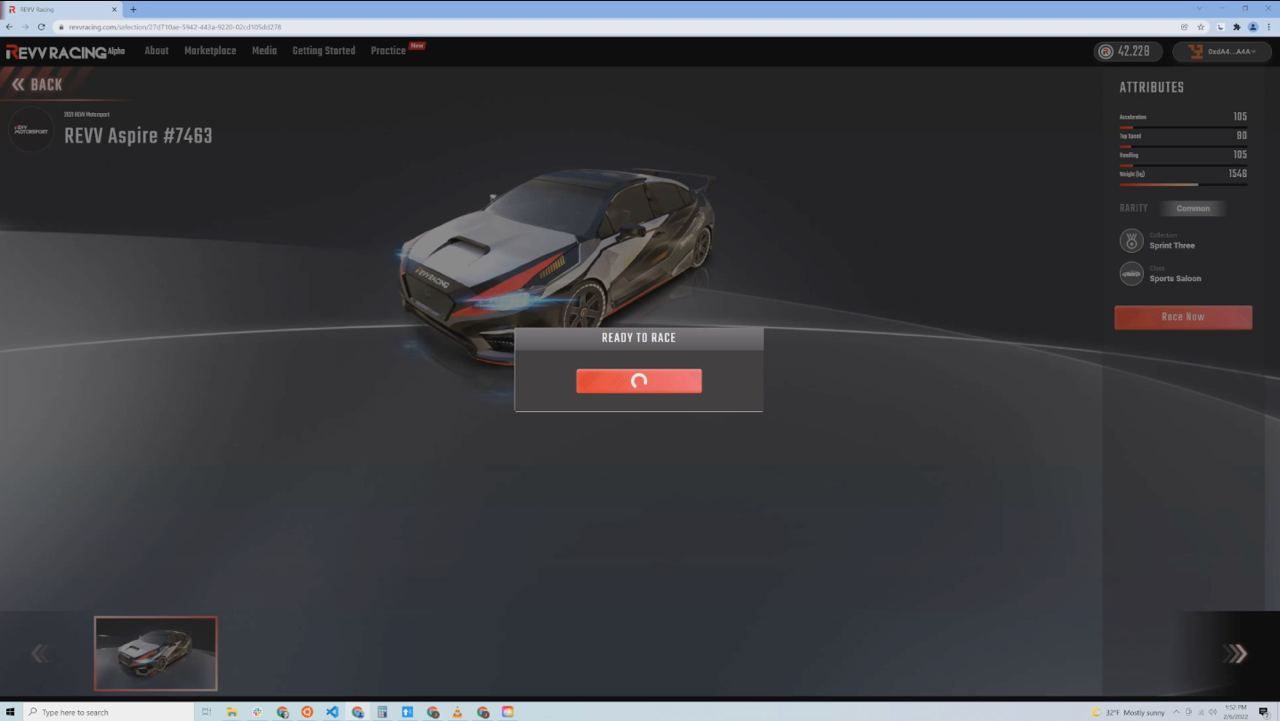Screen dimensions: 1280x721
Task: Click the REVV Motorsport brand logo circle
Action: [31, 130]
